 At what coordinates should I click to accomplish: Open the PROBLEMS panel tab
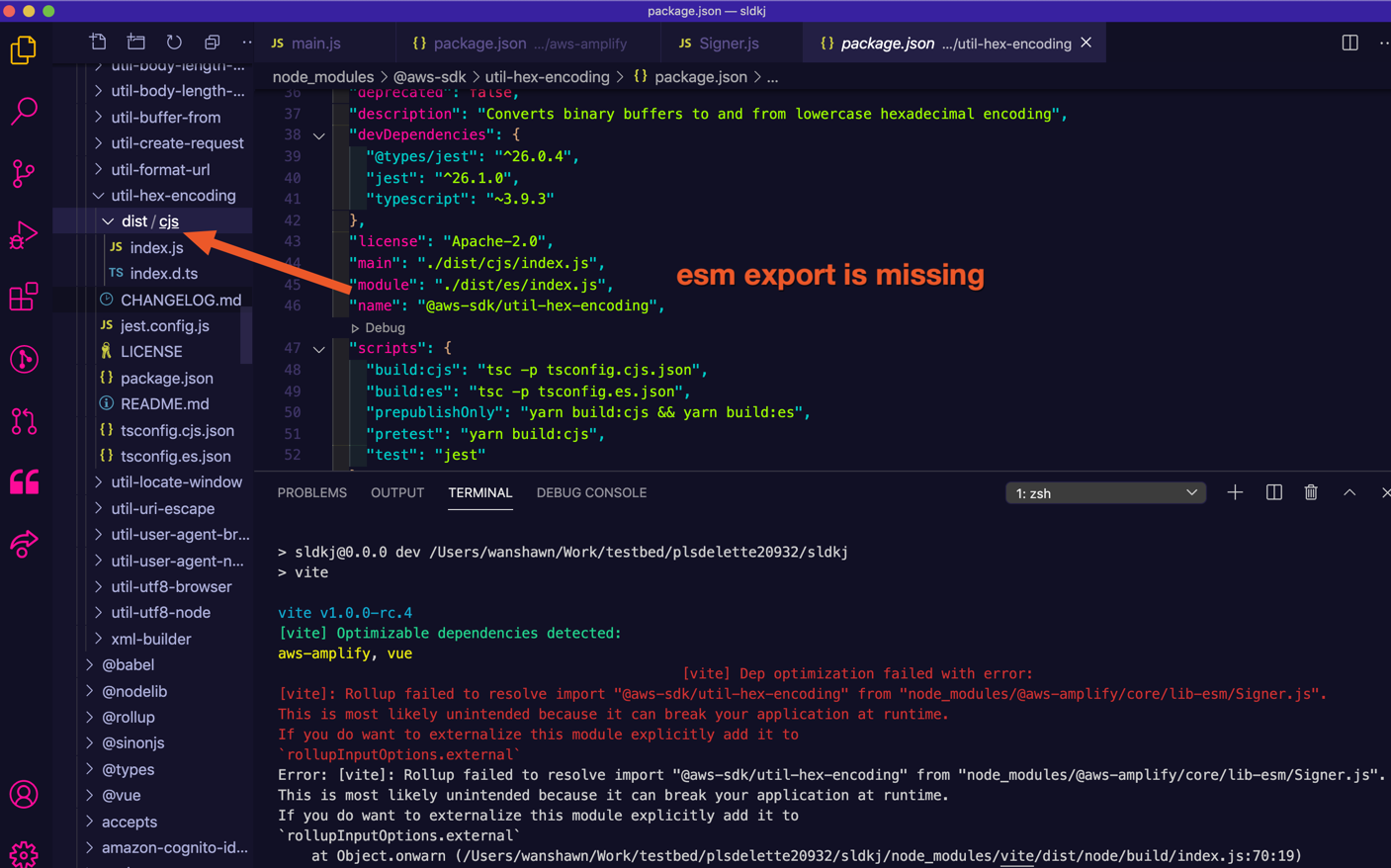tap(311, 492)
